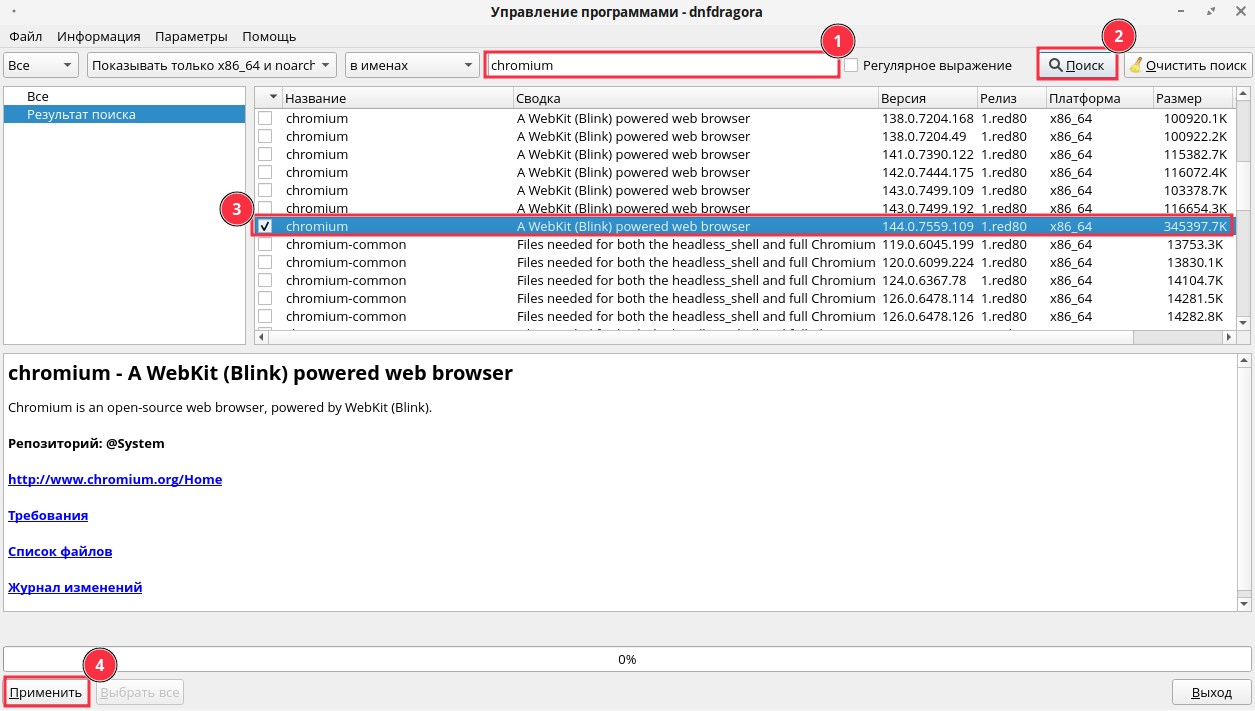The width and height of the screenshot is (1255, 711).
Task: Open the Файл menu
Action: point(25,36)
